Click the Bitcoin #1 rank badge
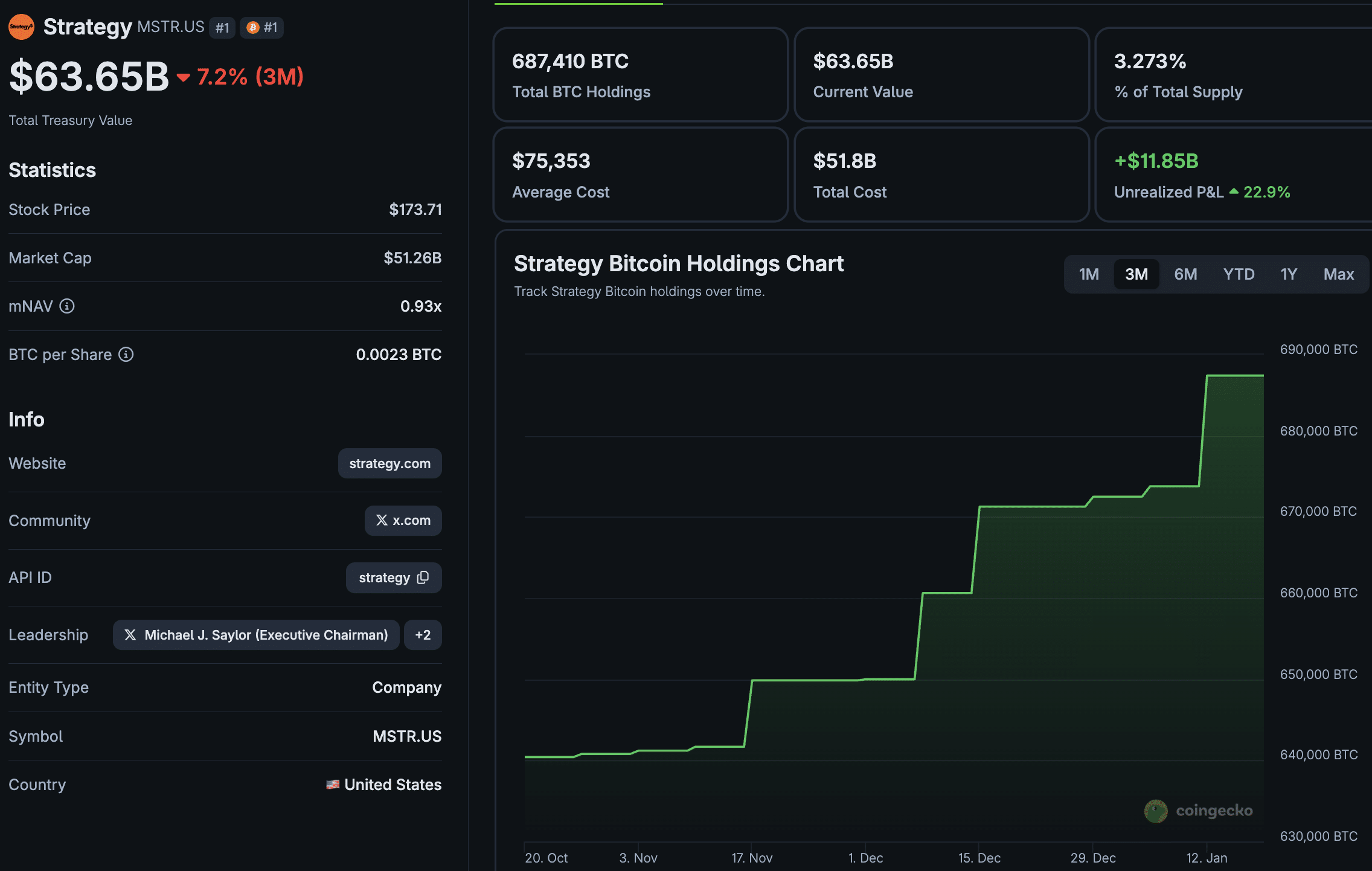 tap(262, 27)
